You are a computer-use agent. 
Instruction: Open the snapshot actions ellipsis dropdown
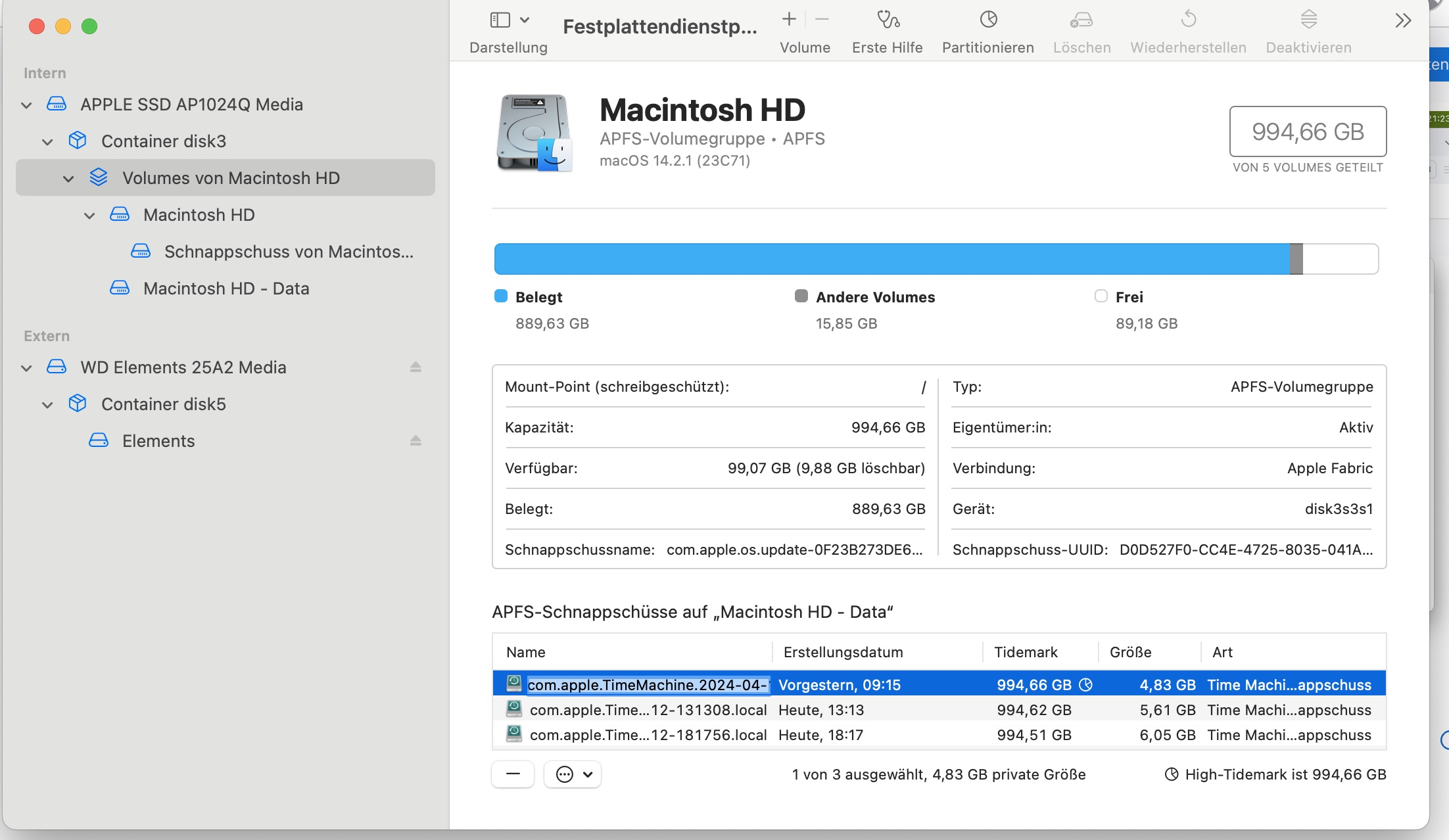[x=573, y=774]
